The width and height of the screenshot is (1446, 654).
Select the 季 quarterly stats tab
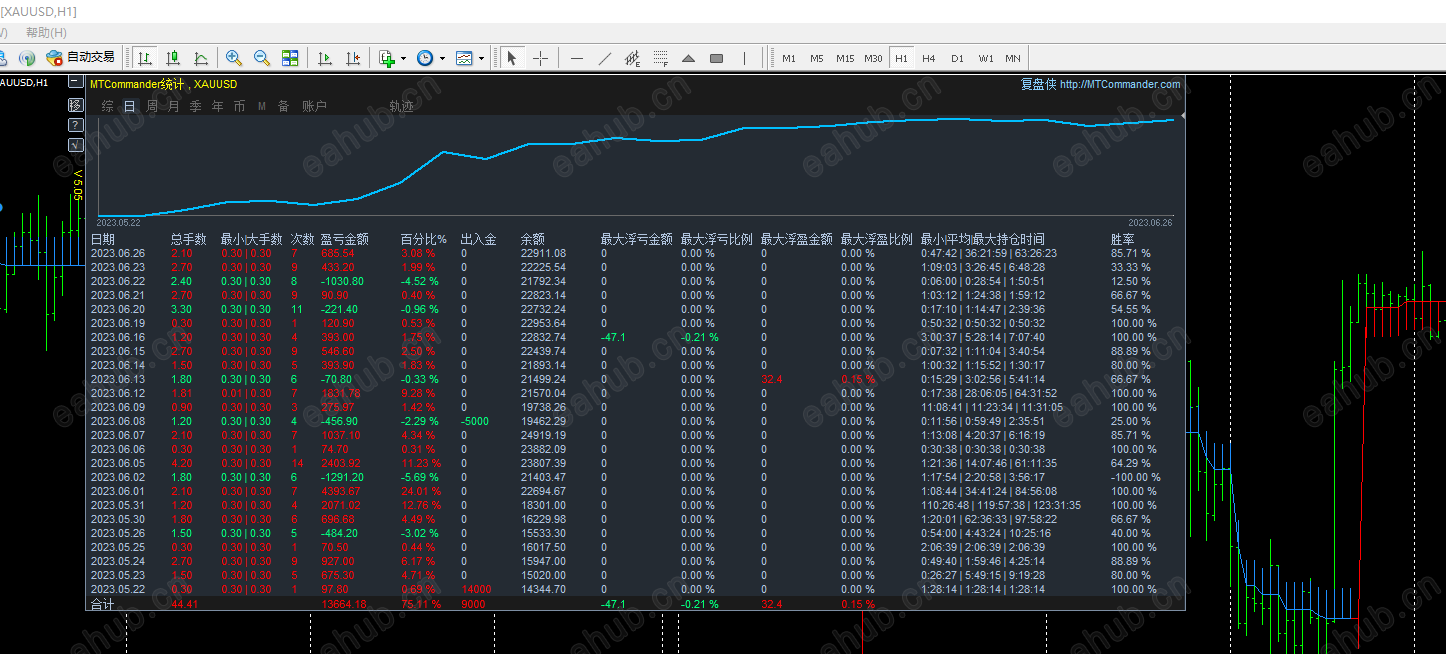[x=195, y=106]
